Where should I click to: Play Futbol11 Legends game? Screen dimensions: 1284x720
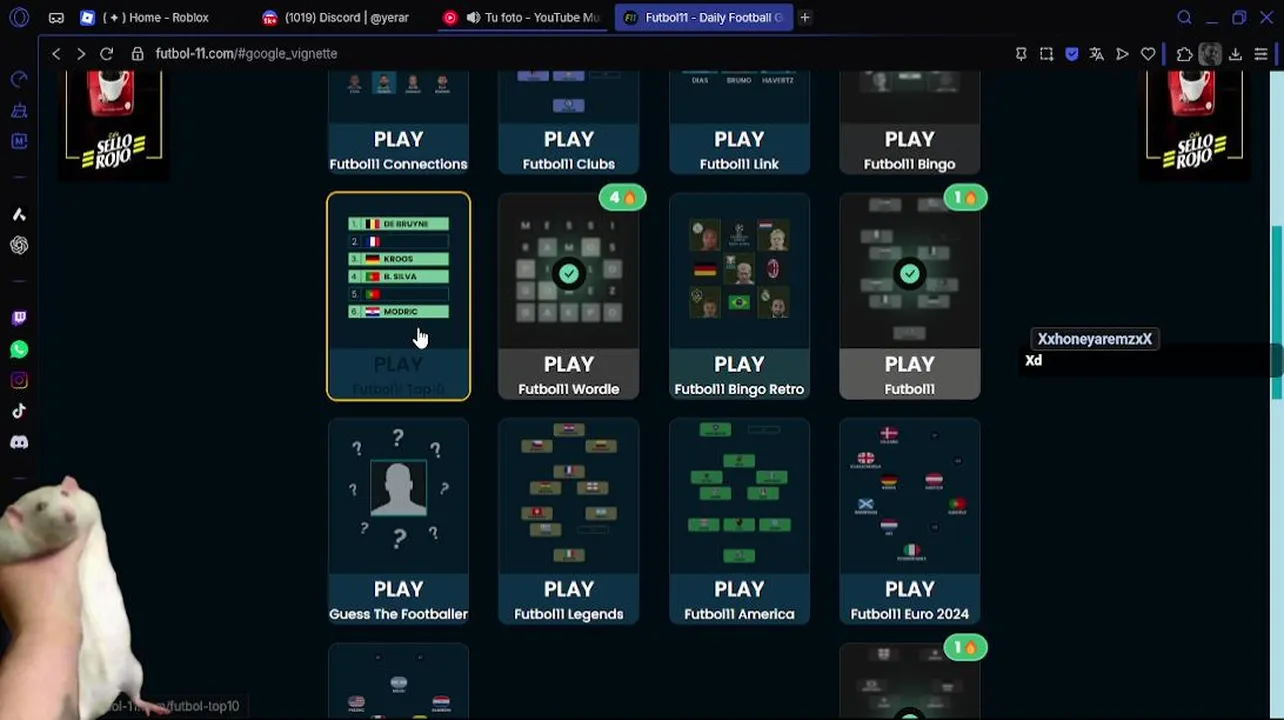point(568,521)
